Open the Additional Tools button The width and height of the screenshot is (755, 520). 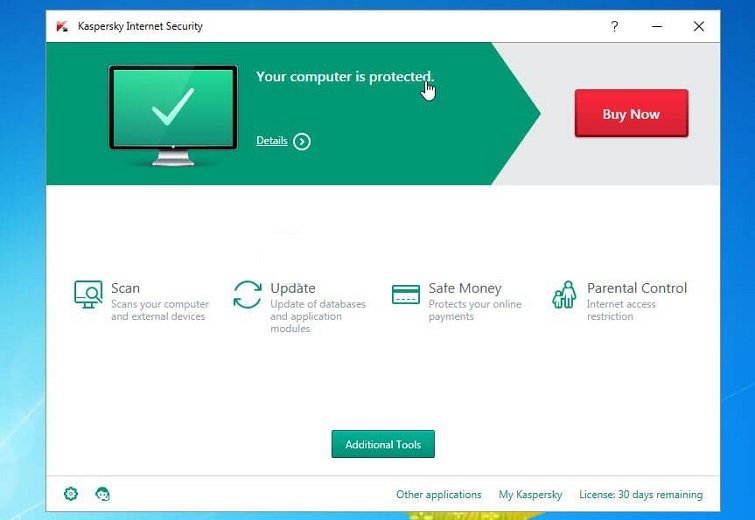383,444
